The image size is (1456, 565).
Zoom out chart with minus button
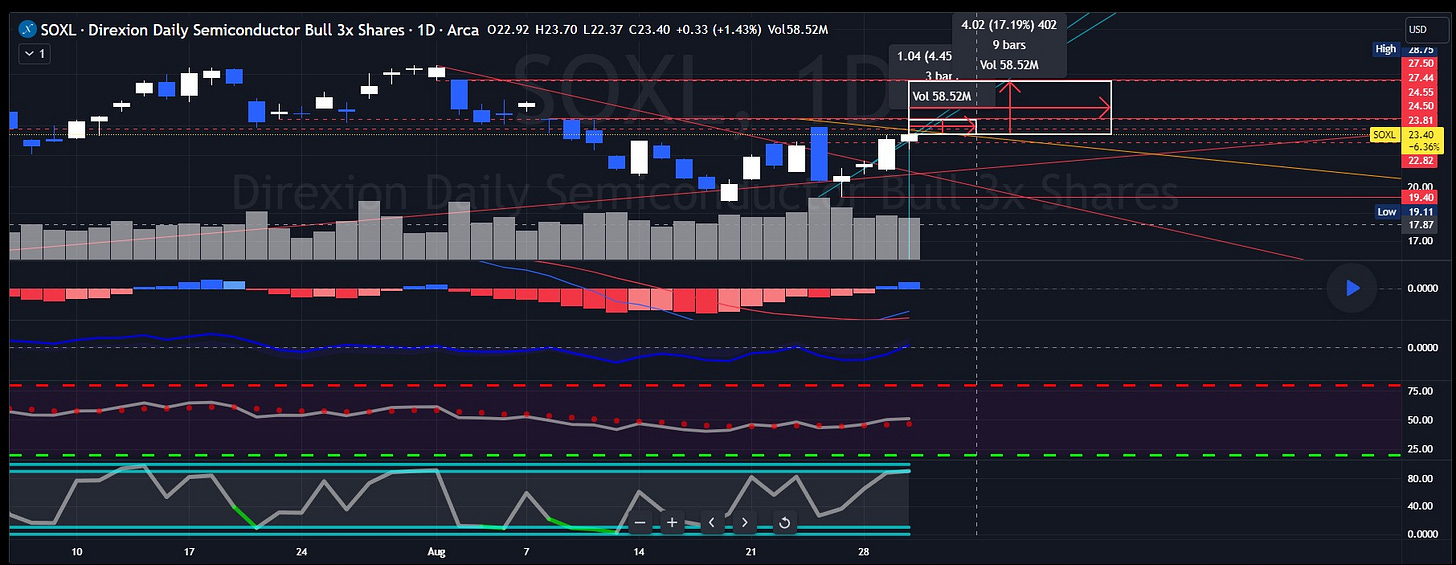click(x=640, y=522)
